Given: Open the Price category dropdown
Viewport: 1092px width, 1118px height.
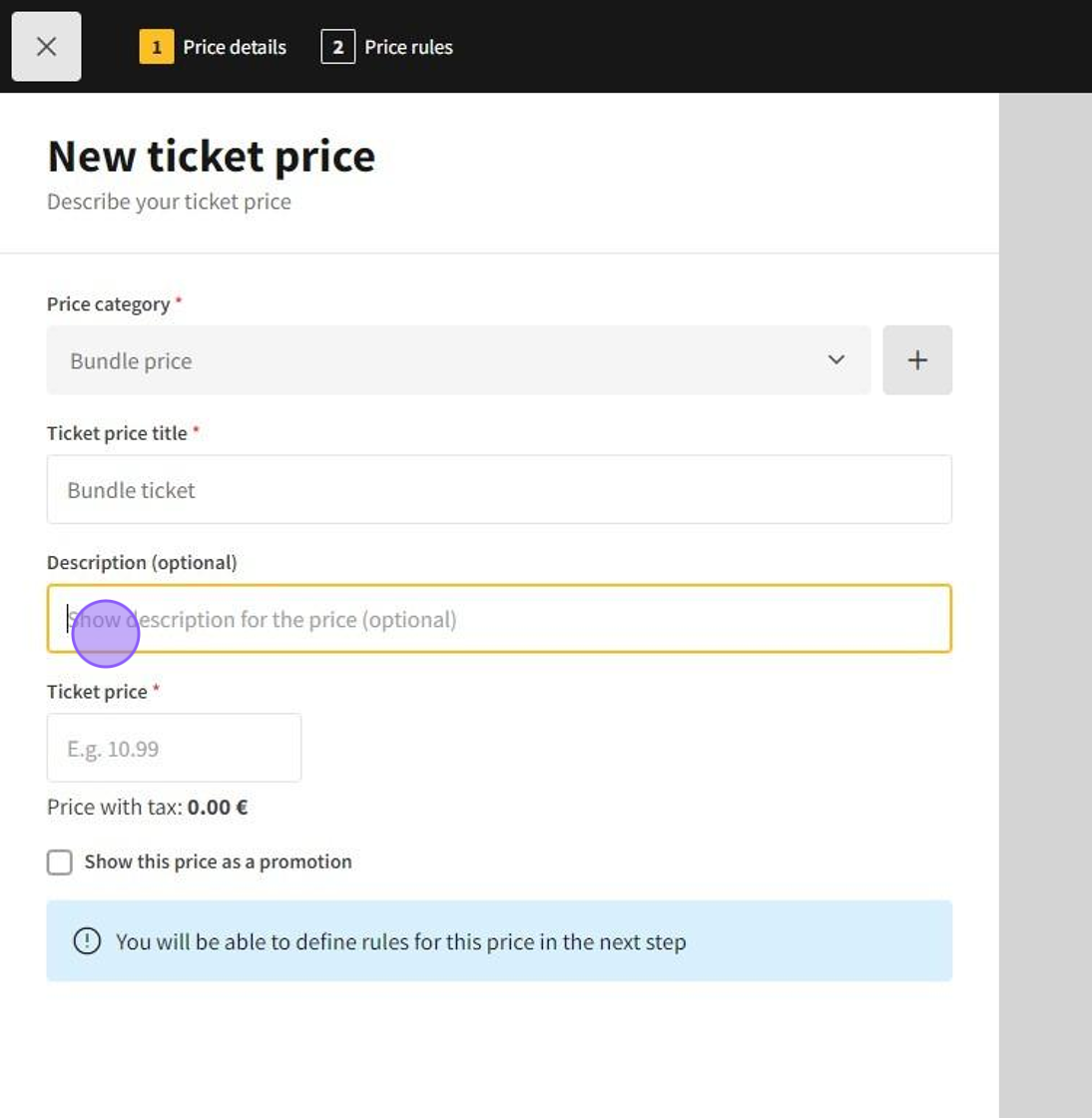Looking at the screenshot, I should [x=458, y=360].
